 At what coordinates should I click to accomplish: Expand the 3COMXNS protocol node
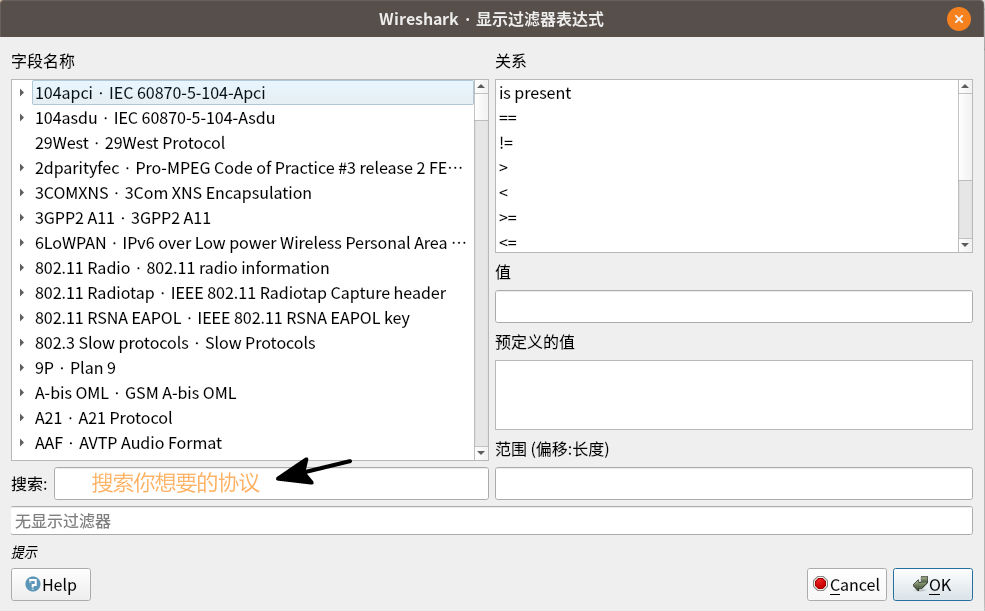pyautogui.click(x=22, y=193)
